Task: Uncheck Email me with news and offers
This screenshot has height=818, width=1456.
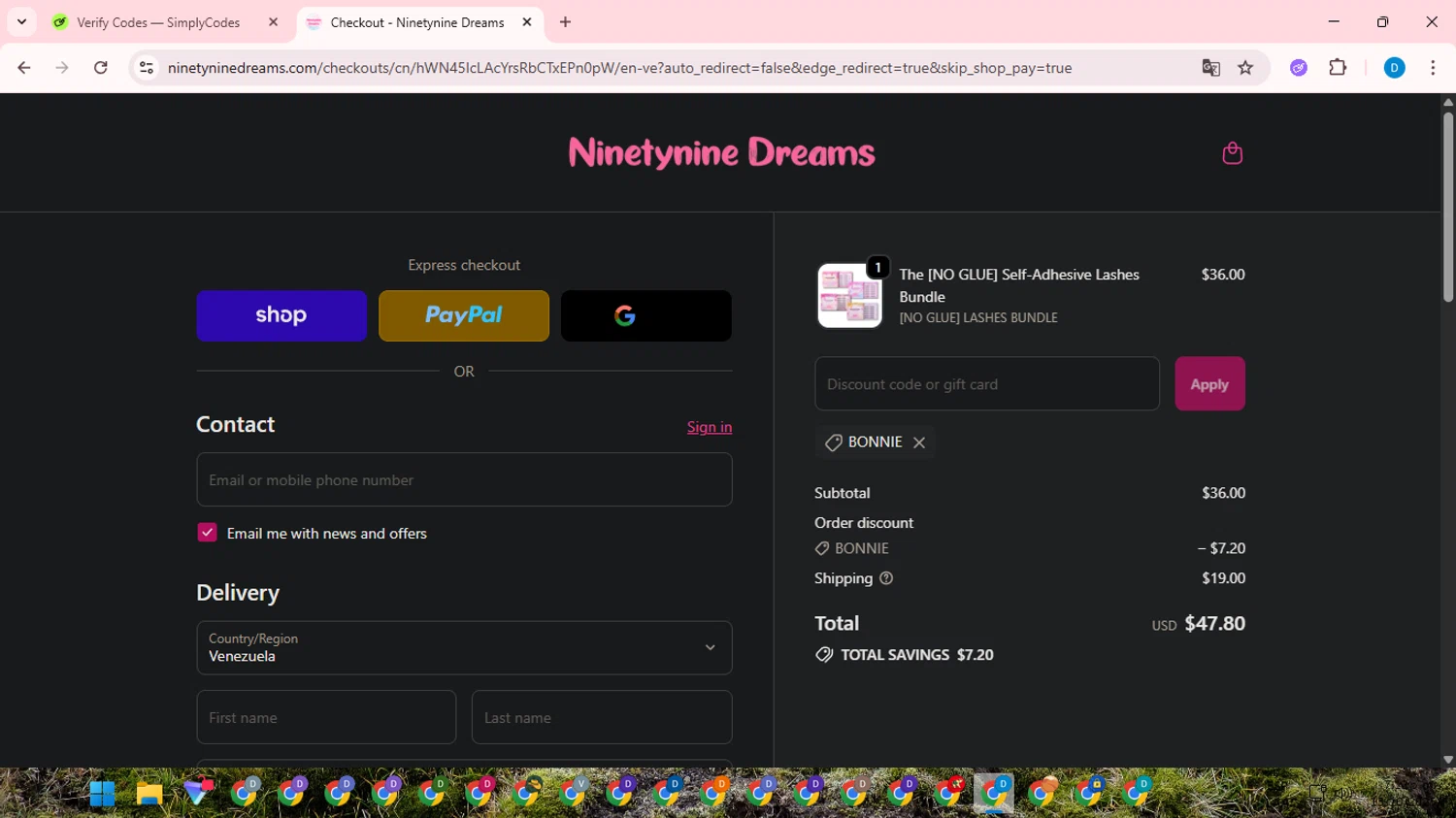Action: point(207,533)
